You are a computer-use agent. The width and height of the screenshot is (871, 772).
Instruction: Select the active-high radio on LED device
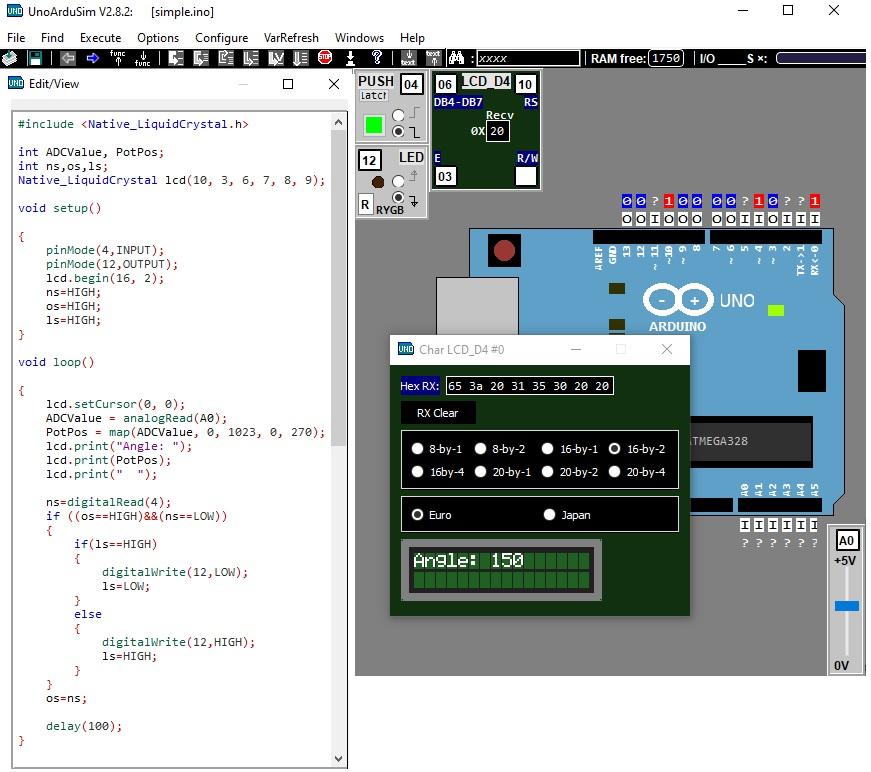tap(398, 181)
